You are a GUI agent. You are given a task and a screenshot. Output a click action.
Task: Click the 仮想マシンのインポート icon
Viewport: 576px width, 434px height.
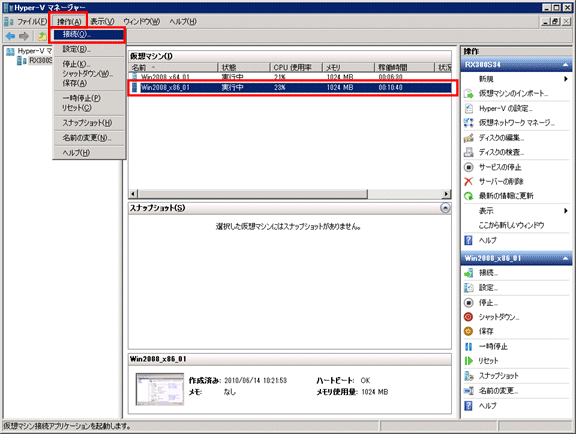tap(469, 94)
